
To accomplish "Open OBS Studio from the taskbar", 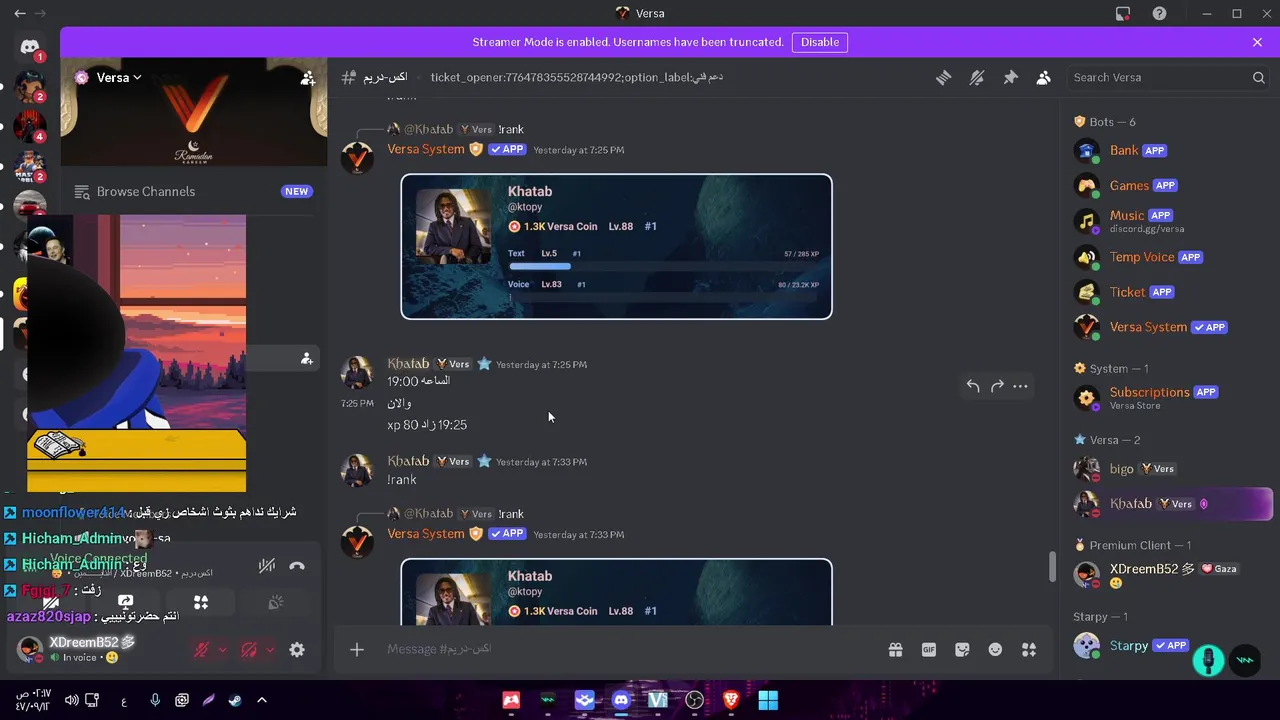I will click(694, 700).
